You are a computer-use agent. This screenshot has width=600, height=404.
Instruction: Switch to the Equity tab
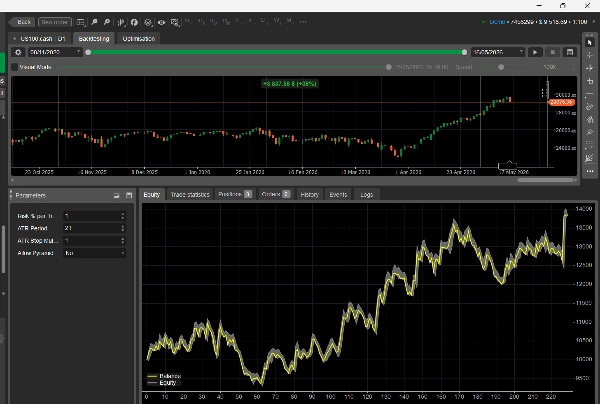click(x=152, y=194)
